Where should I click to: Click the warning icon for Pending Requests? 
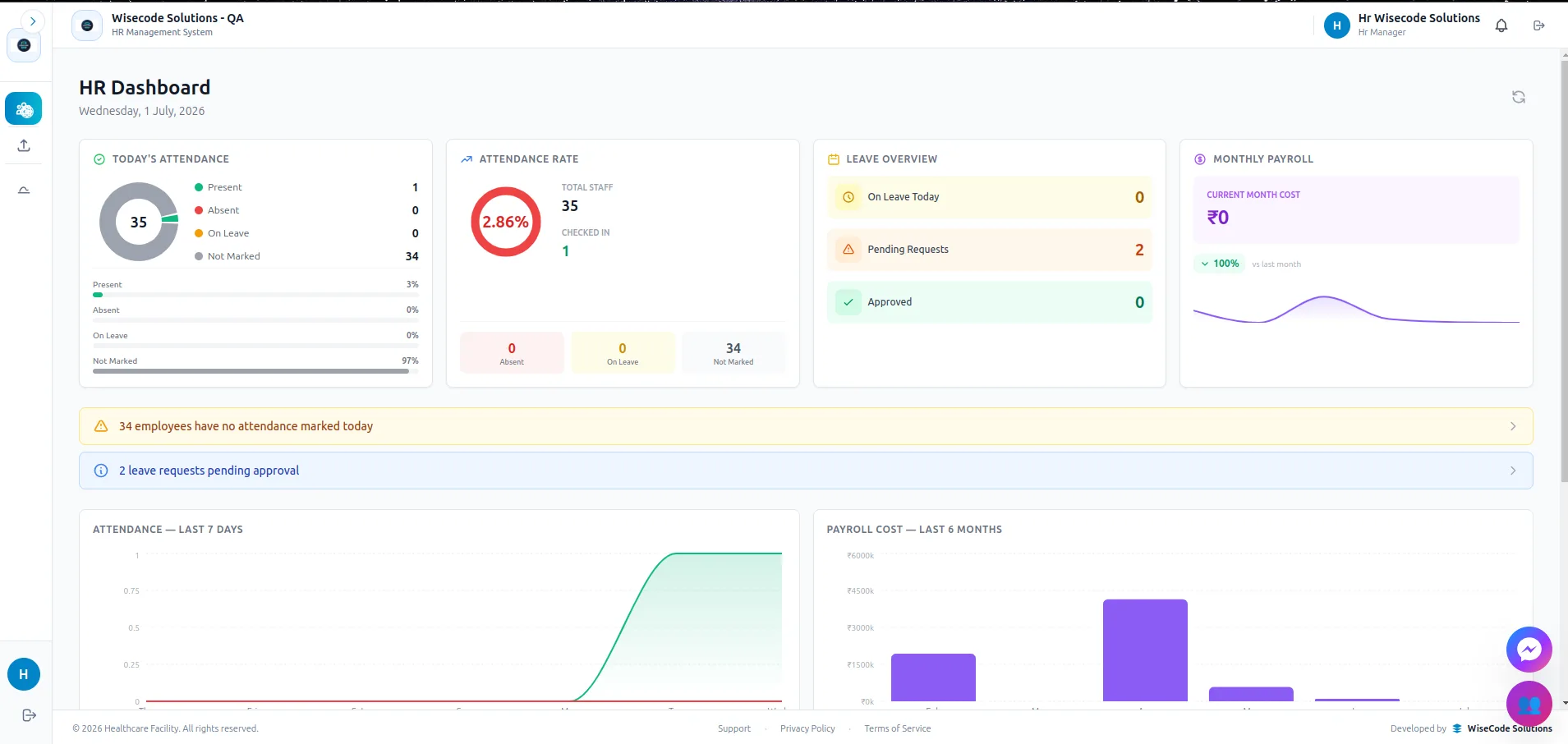[x=848, y=250]
